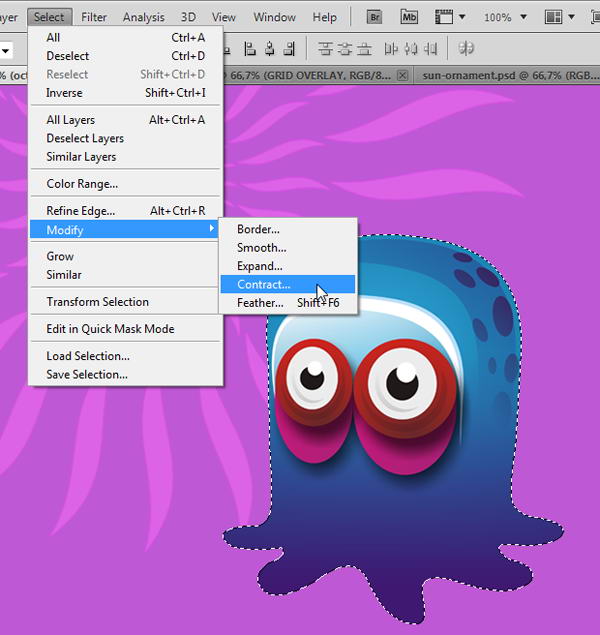600x635 pixels.
Task: Choose Deselect from the Select menu
Action: (126, 56)
